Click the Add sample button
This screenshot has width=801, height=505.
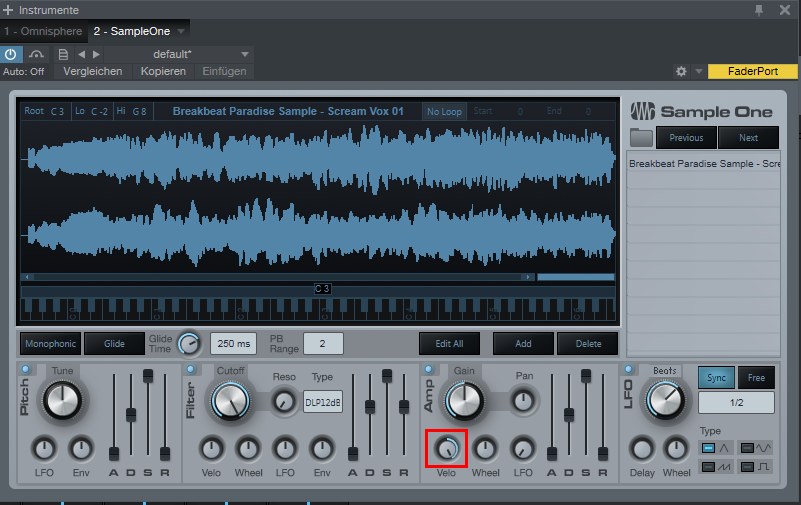(523, 344)
